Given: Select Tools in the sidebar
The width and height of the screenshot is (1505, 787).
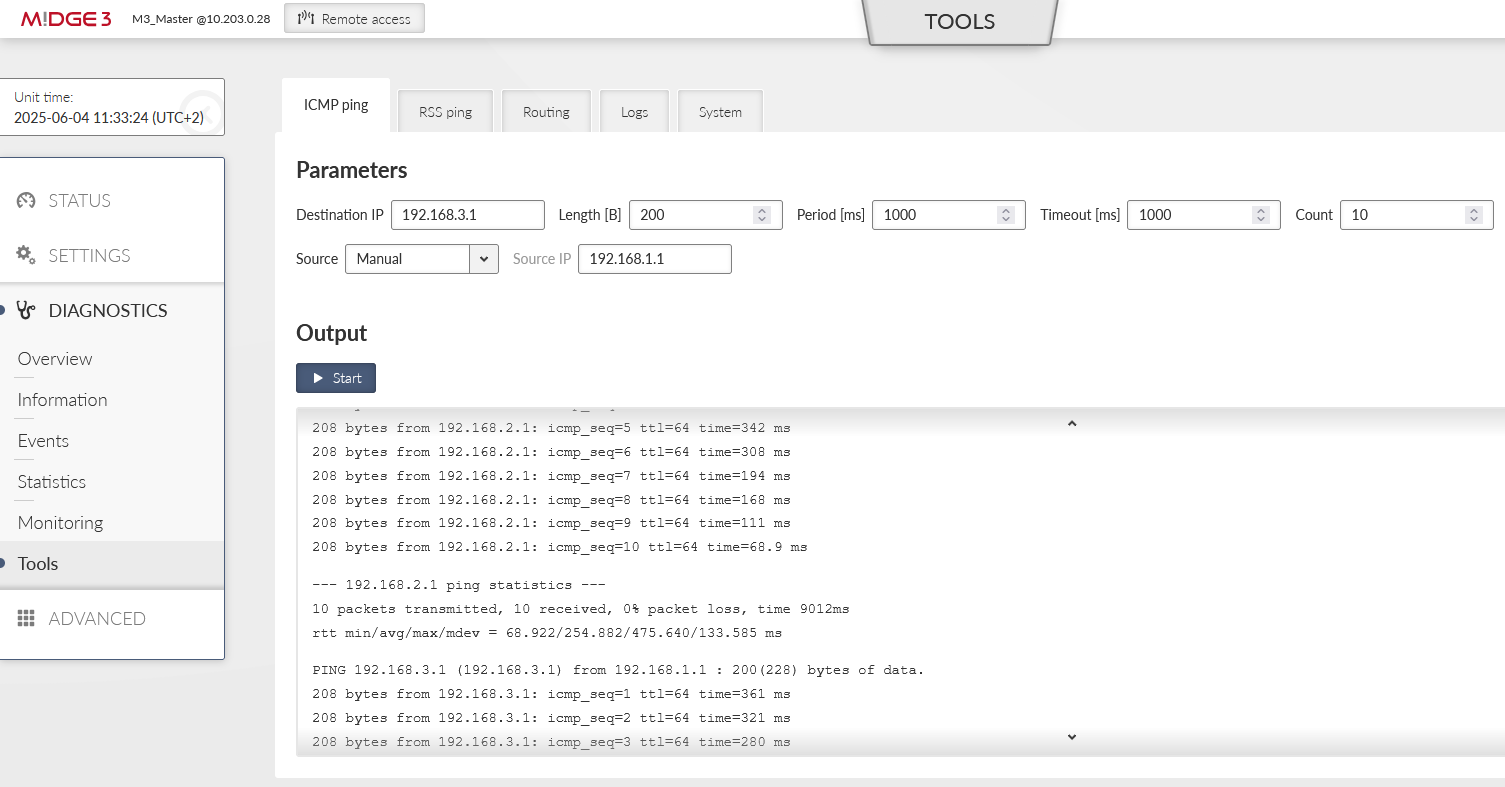Looking at the screenshot, I should [112, 564].
